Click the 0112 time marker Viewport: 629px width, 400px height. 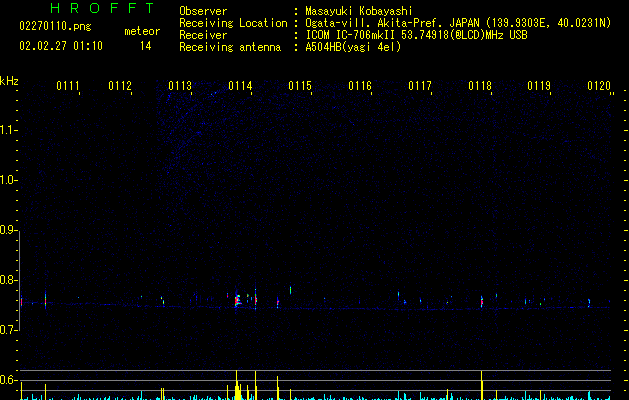coord(120,86)
